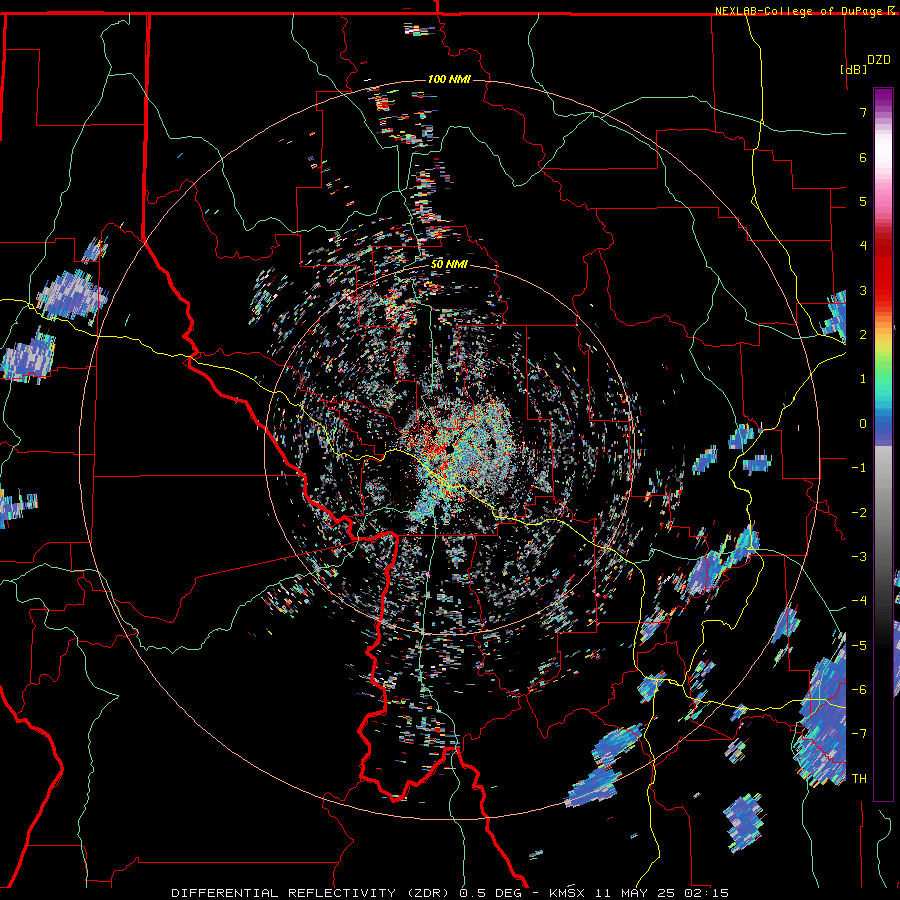Click the 3 value on the color scale
This screenshot has height=900, width=900.
[x=863, y=290]
